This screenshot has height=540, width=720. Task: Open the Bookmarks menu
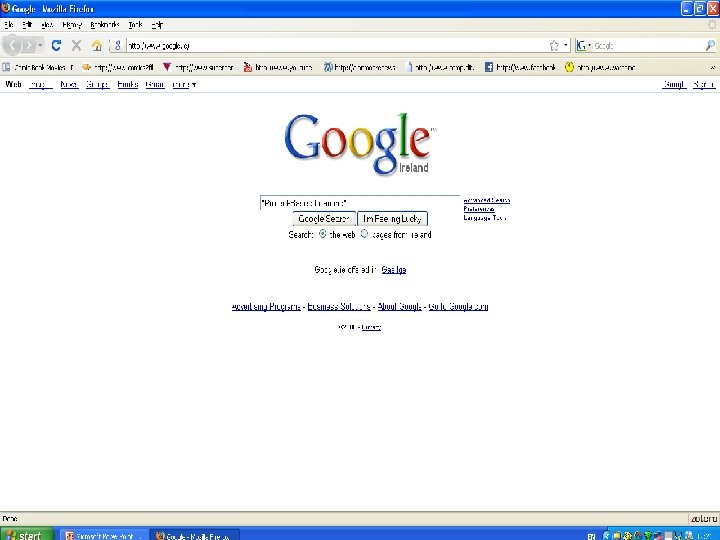[x=105, y=25]
